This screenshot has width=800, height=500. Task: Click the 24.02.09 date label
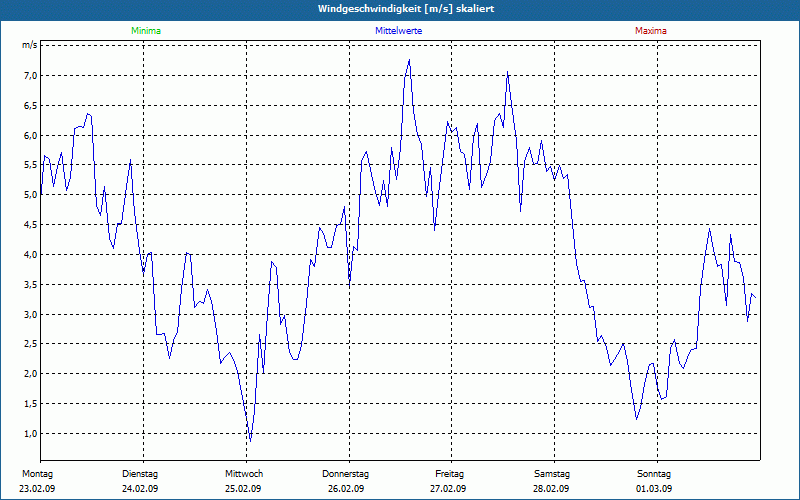tap(140, 489)
